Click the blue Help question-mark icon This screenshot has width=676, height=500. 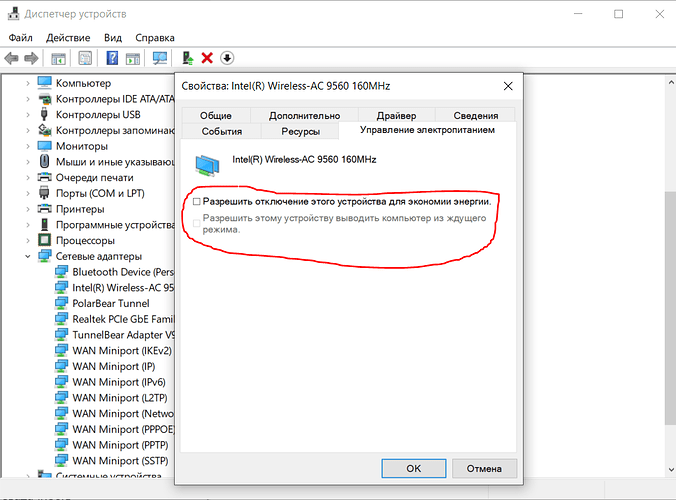coord(112,58)
